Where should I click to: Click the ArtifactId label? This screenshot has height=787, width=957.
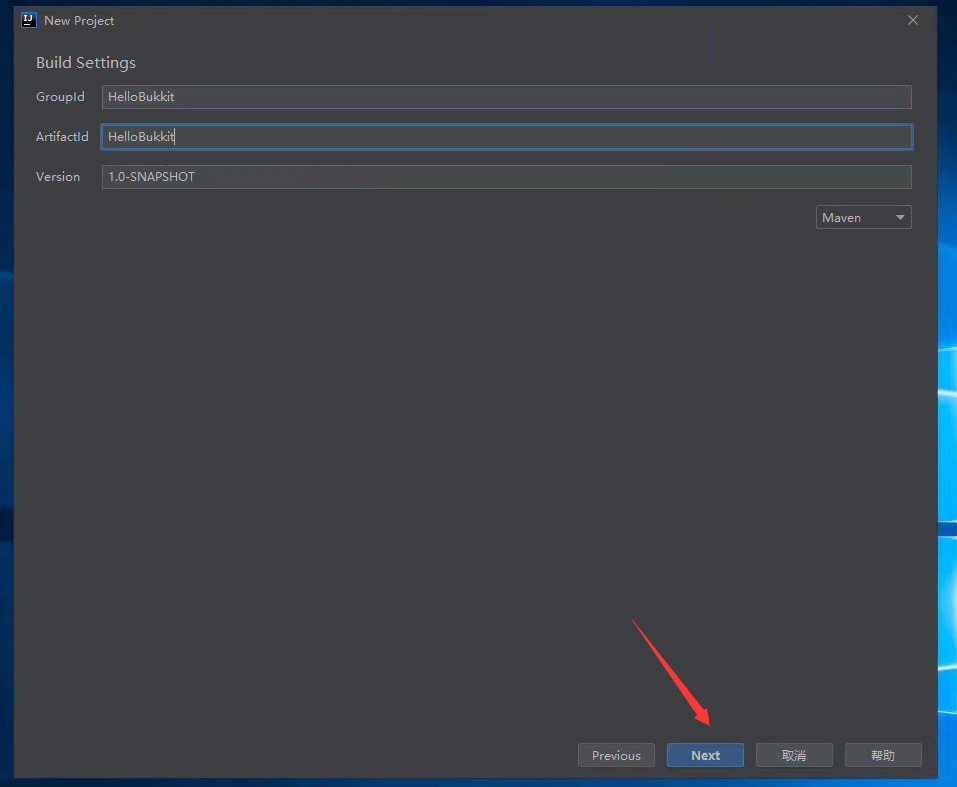(x=62, y=137)
